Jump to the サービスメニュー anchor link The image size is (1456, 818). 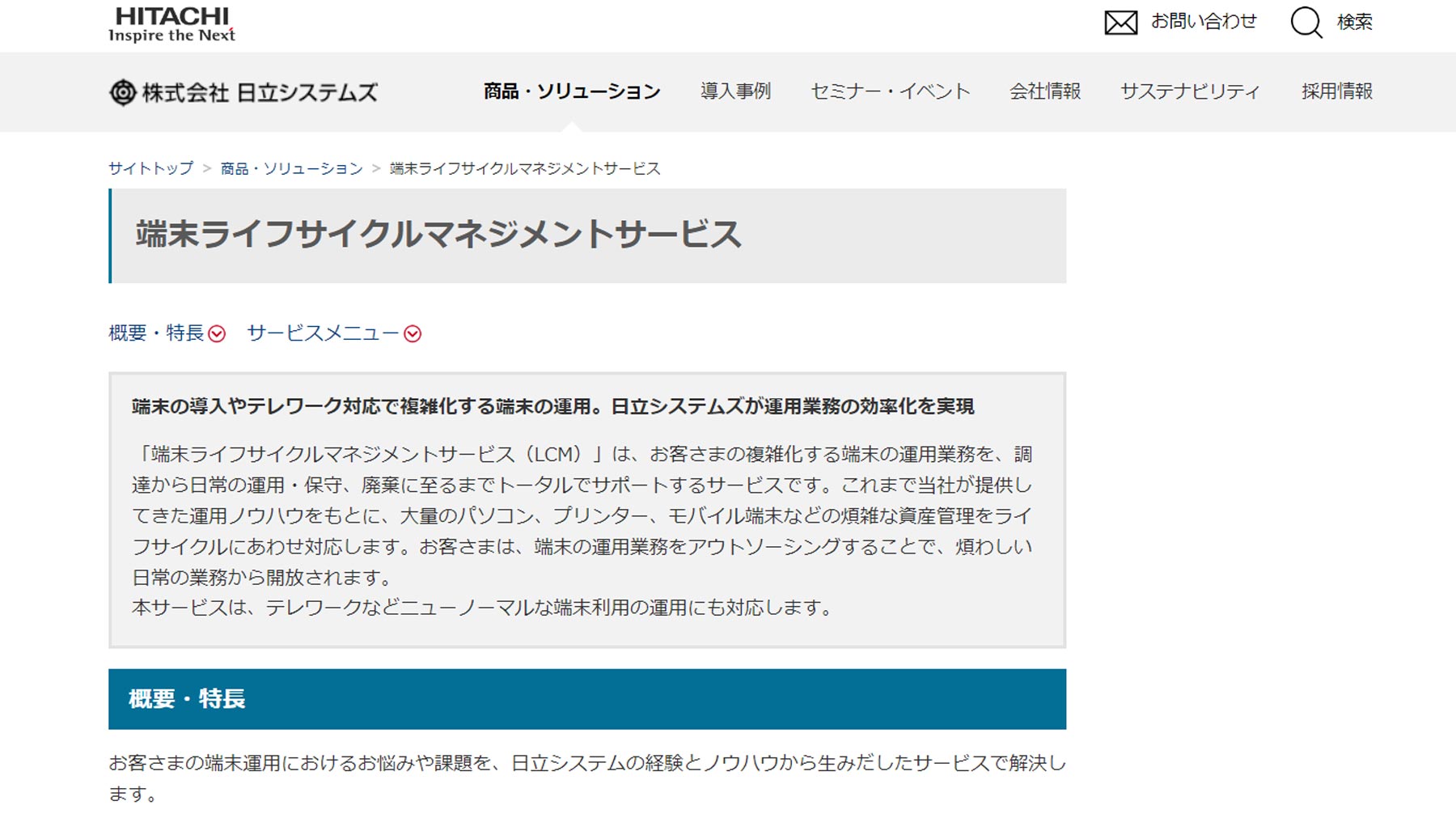click(x=323, y=333)
